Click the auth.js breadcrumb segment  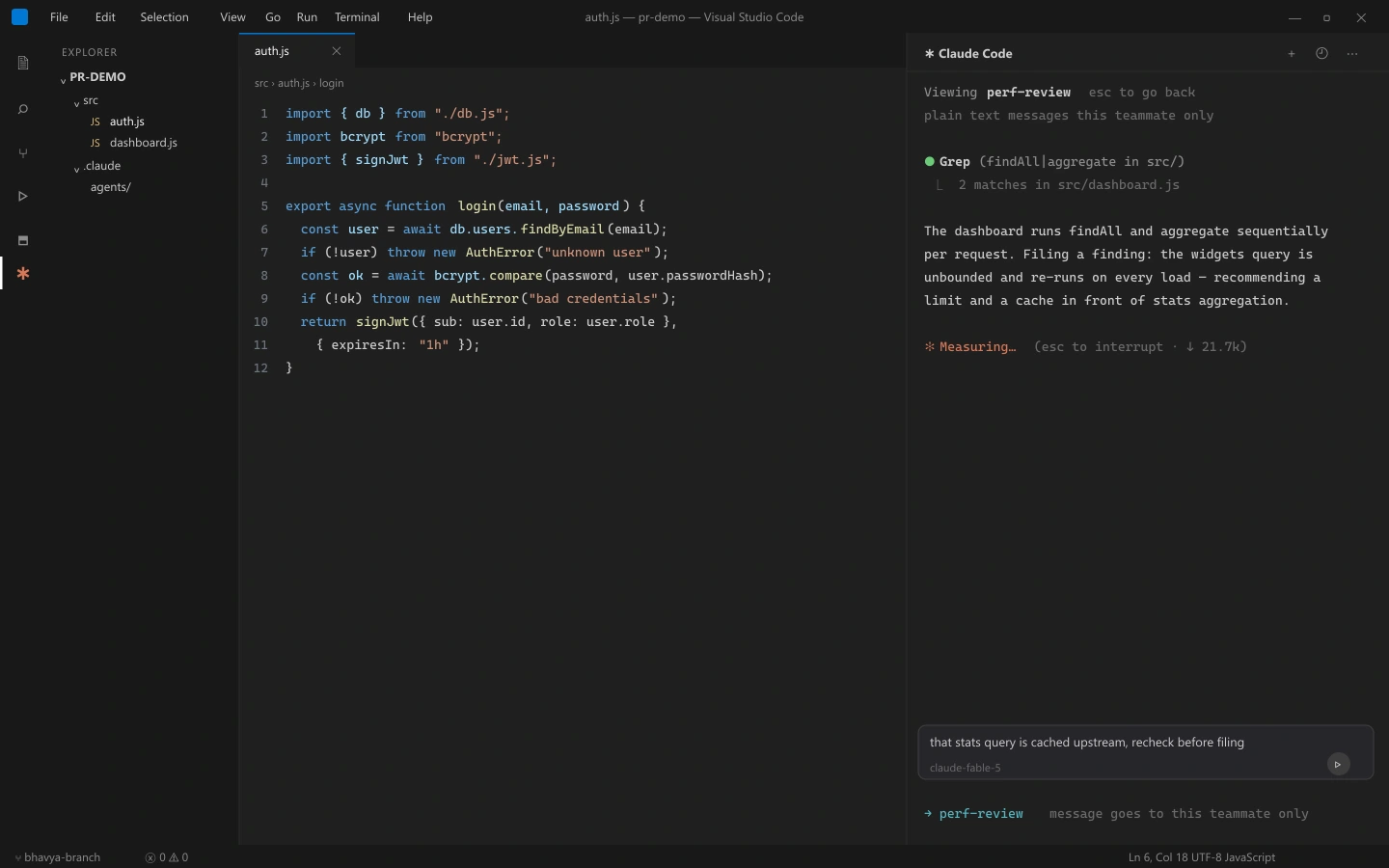293,84
